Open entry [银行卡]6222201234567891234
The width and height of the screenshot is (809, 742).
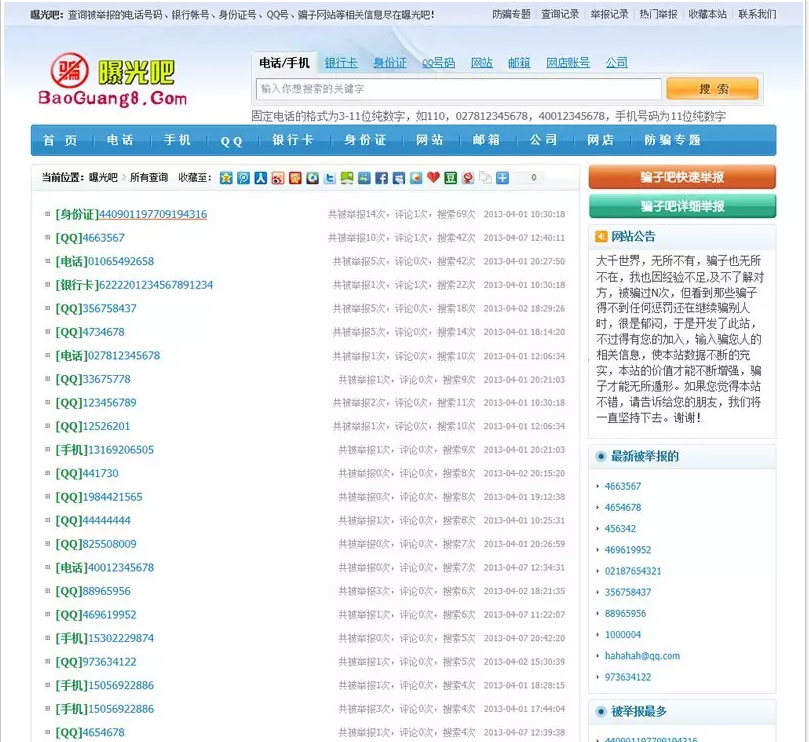(134, 285)
